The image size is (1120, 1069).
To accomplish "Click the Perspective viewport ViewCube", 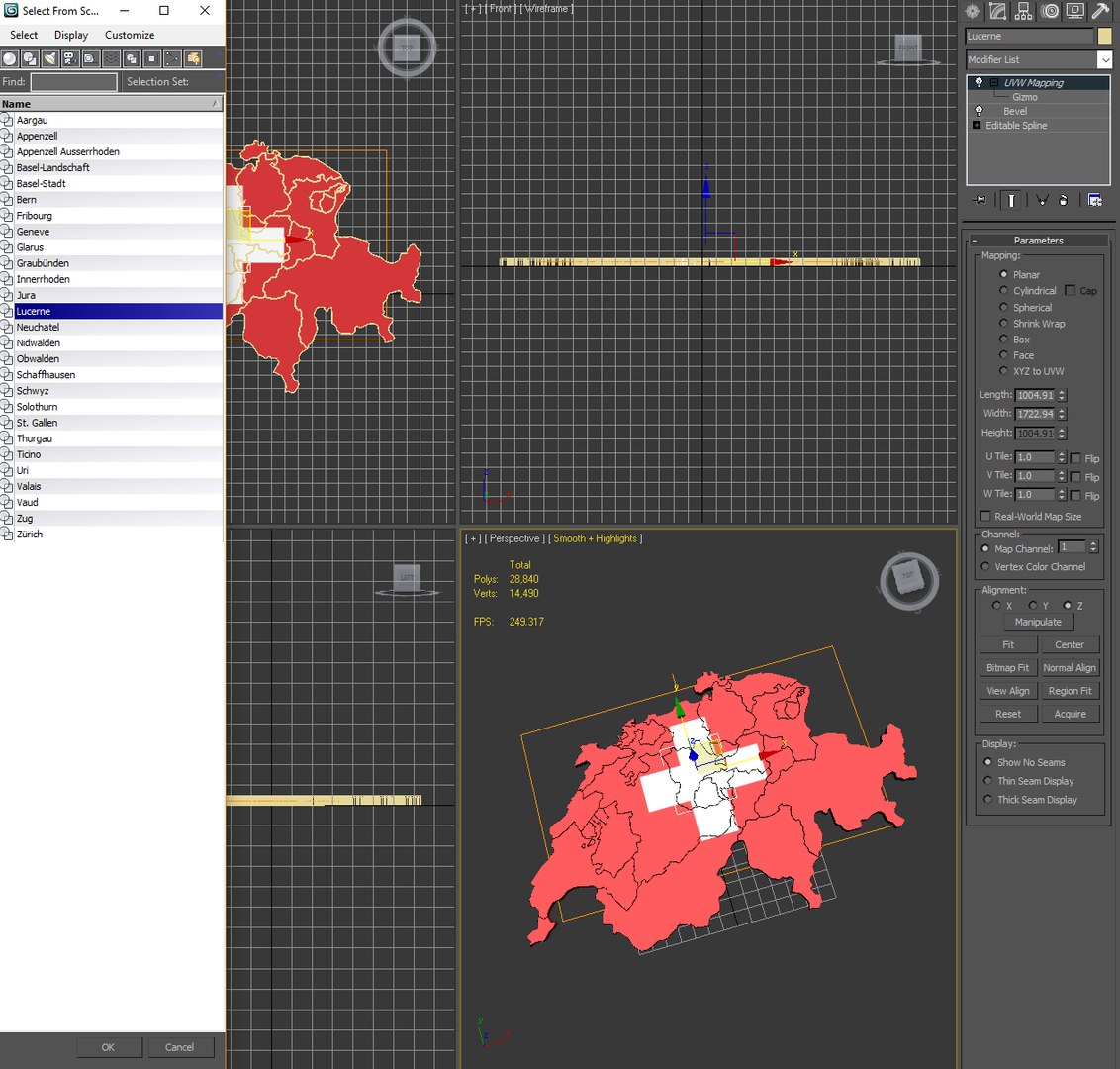I will pos(908,580).
